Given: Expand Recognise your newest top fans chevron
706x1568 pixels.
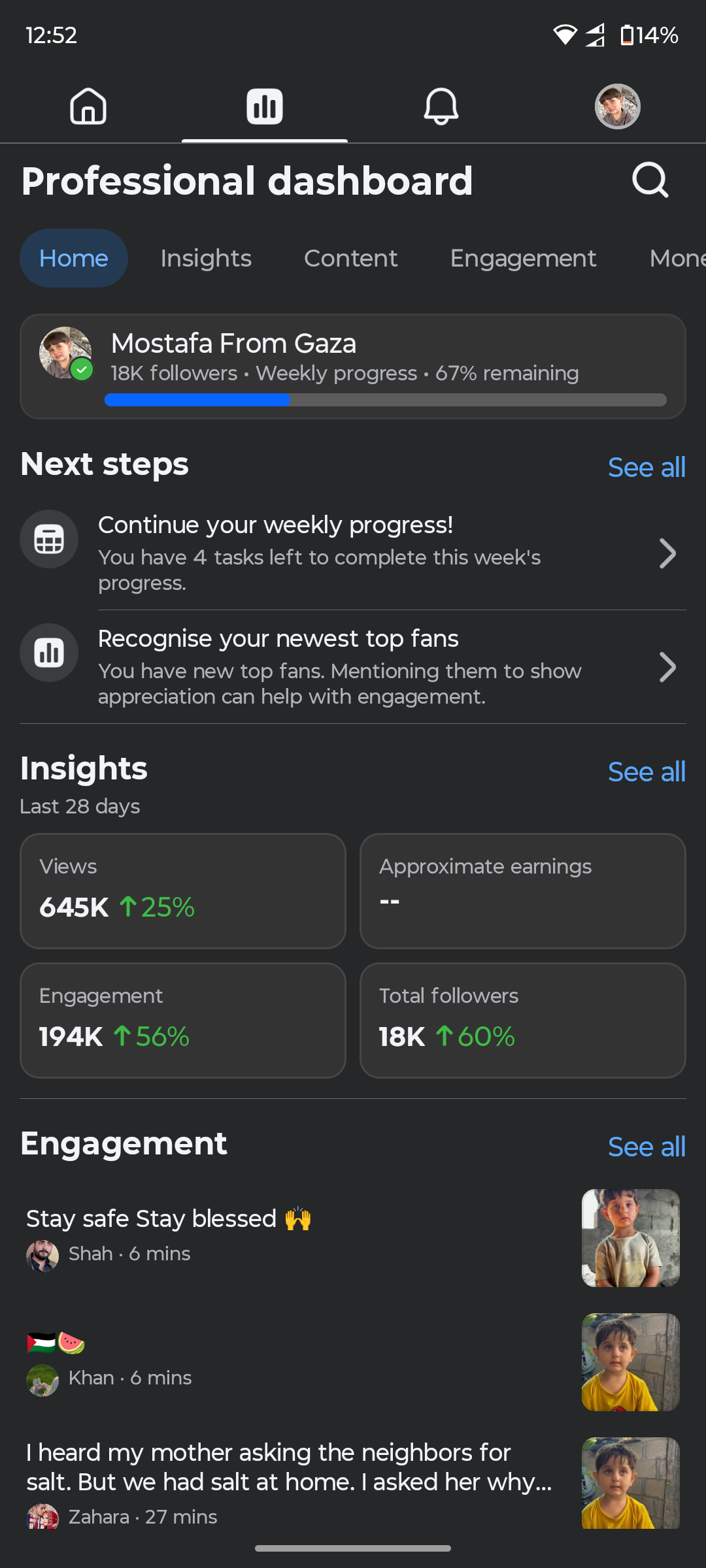Looking at the screenshot, I should (x=667, y=668).
